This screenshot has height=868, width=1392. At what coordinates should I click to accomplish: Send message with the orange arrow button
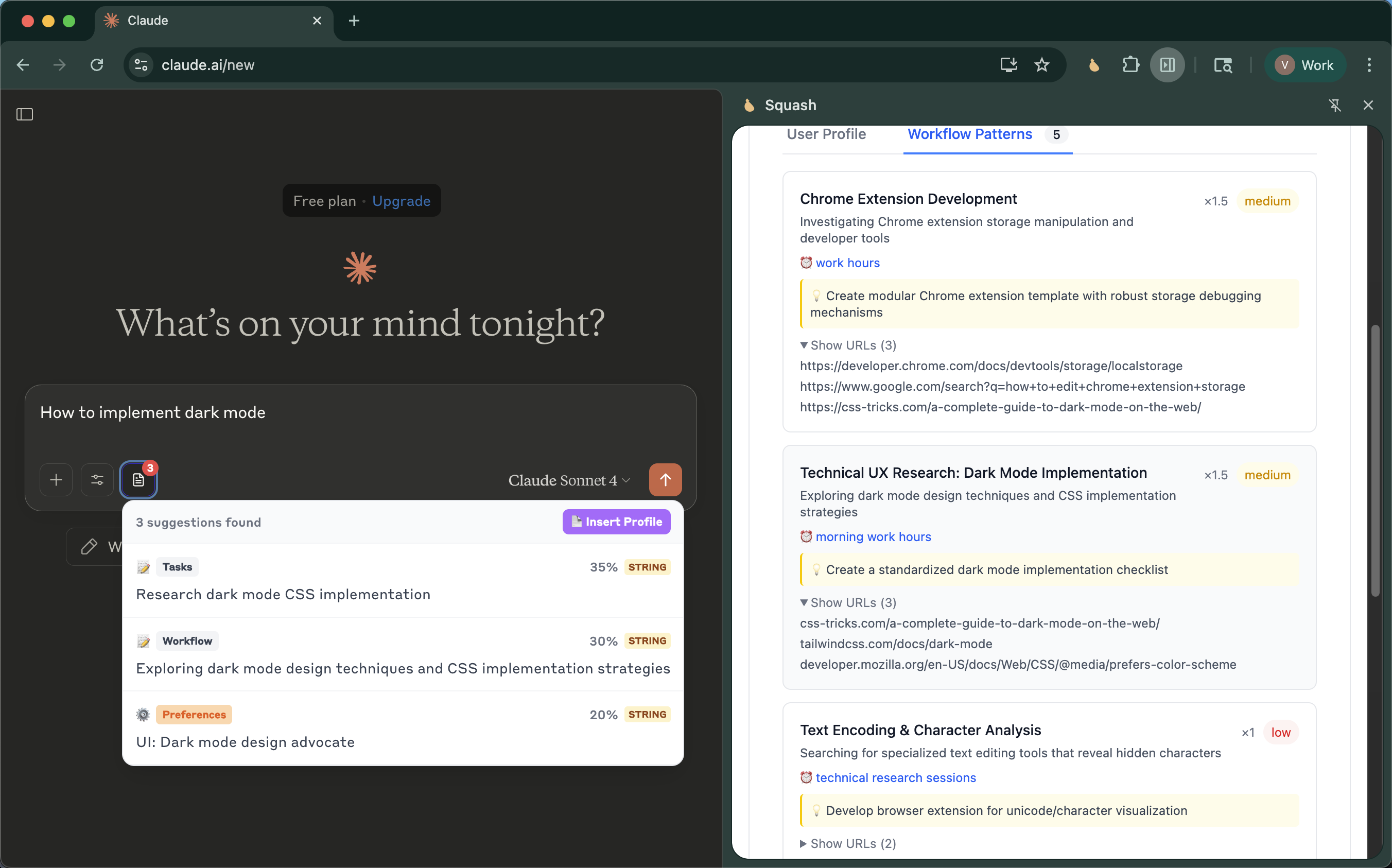[x=665, y=480]
